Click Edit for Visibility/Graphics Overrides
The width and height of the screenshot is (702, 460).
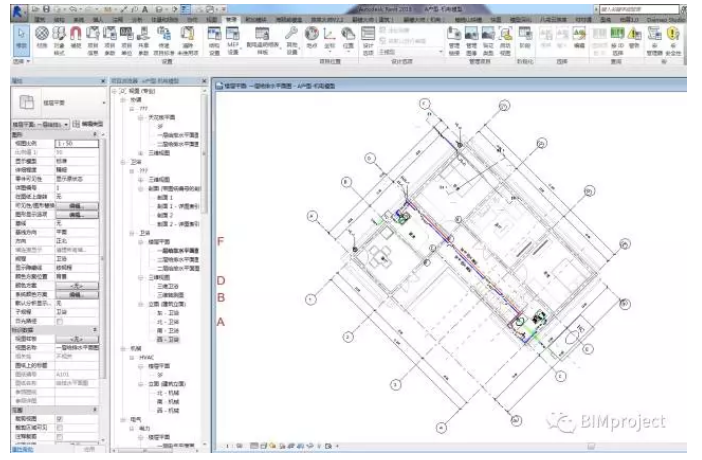click(x=77, y=206)
